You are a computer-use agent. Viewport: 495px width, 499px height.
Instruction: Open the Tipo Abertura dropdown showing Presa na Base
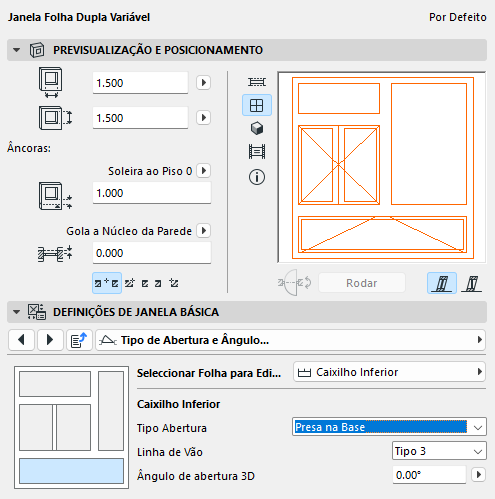click(389, 427)
